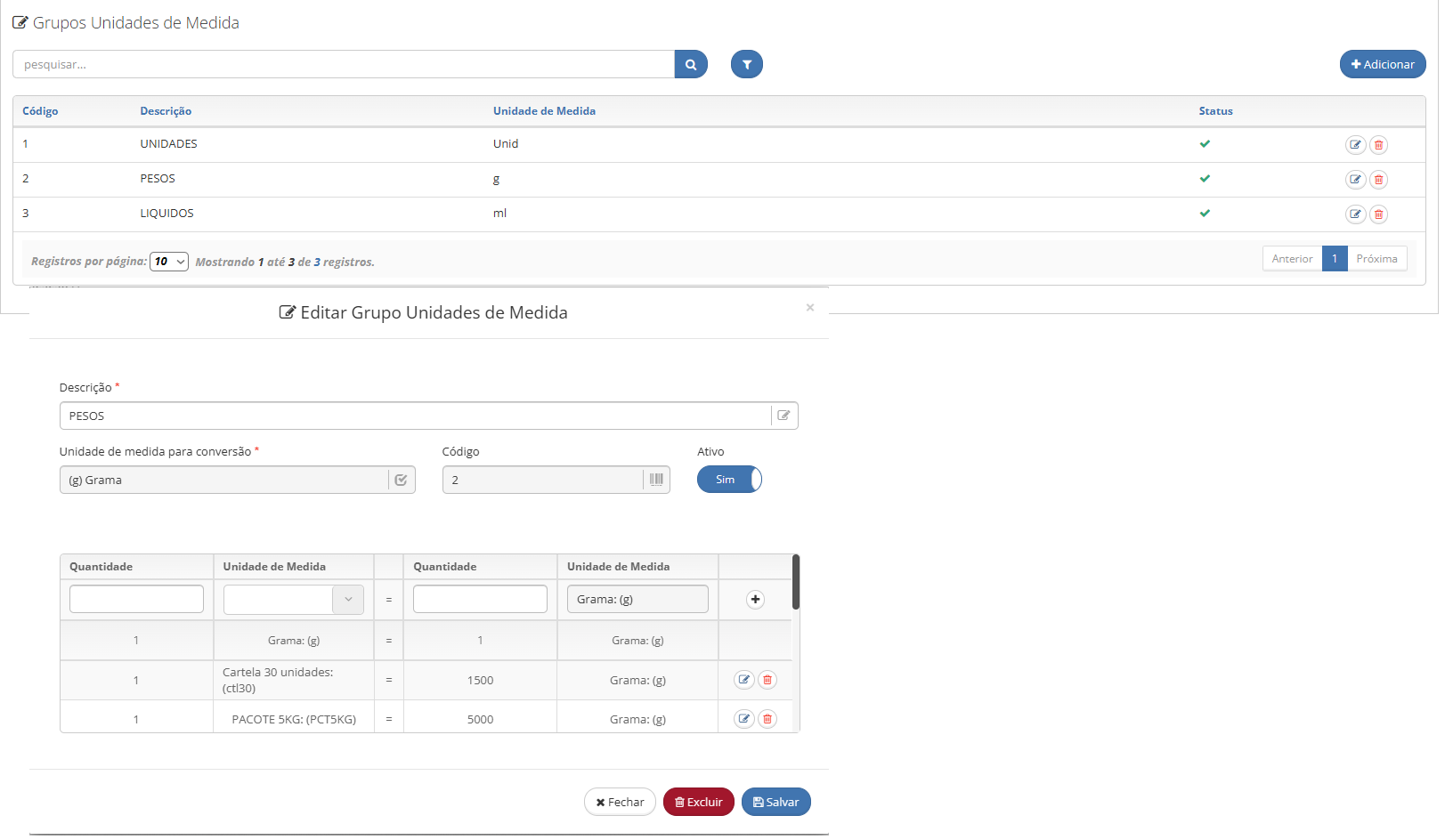Click the ml unit cell
Viewport: 1445px width, 840px height.
(x=499, y=214)
